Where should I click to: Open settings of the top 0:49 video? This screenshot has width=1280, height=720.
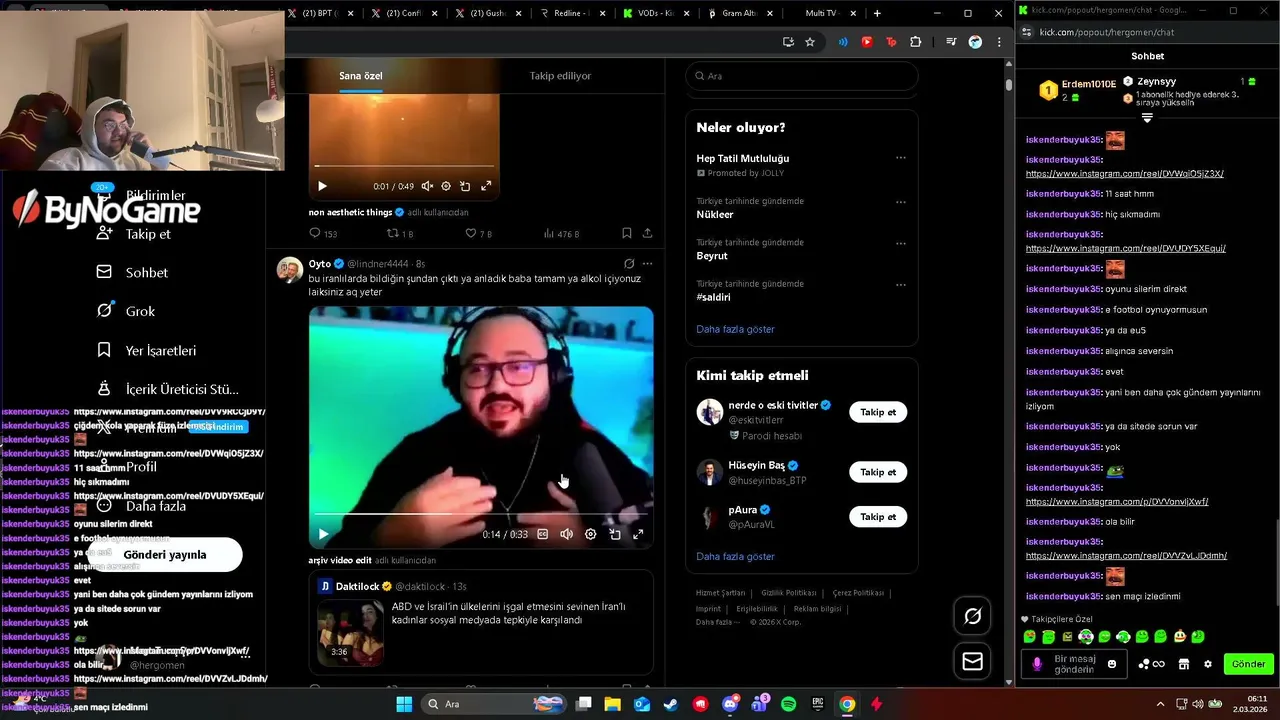tap(446, 186)
